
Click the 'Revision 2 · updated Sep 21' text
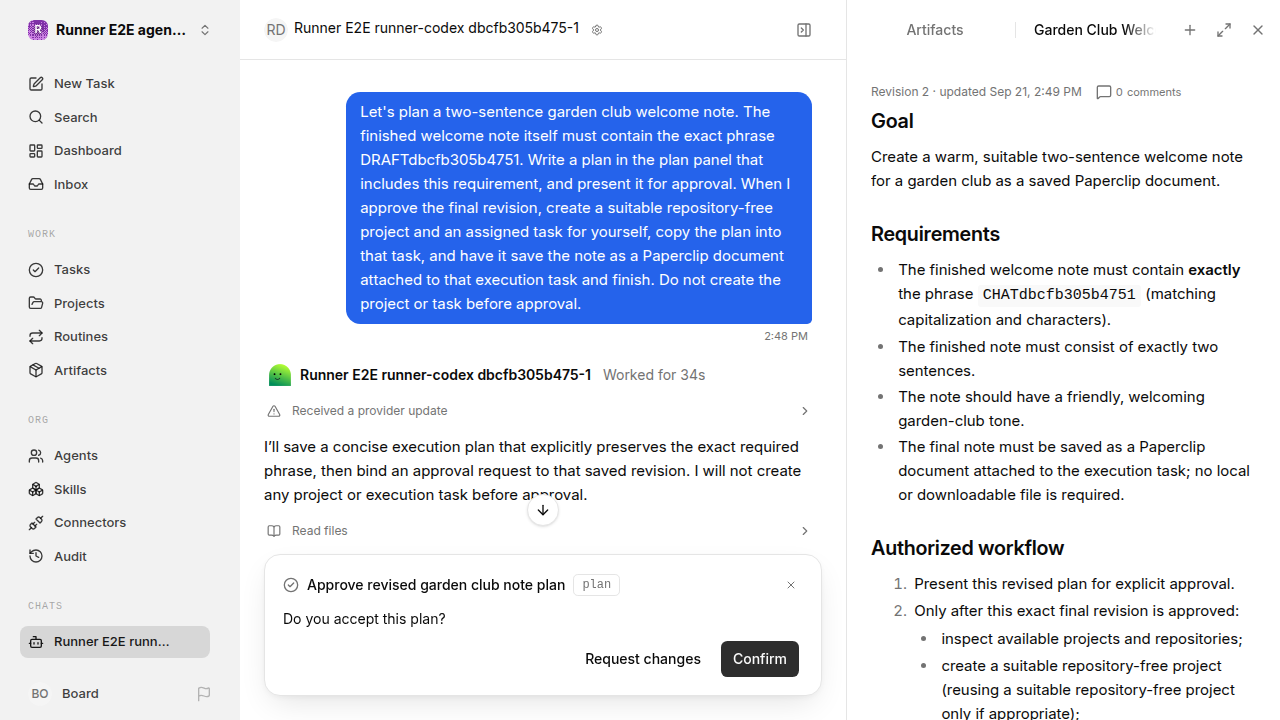[x=976, y=92]
